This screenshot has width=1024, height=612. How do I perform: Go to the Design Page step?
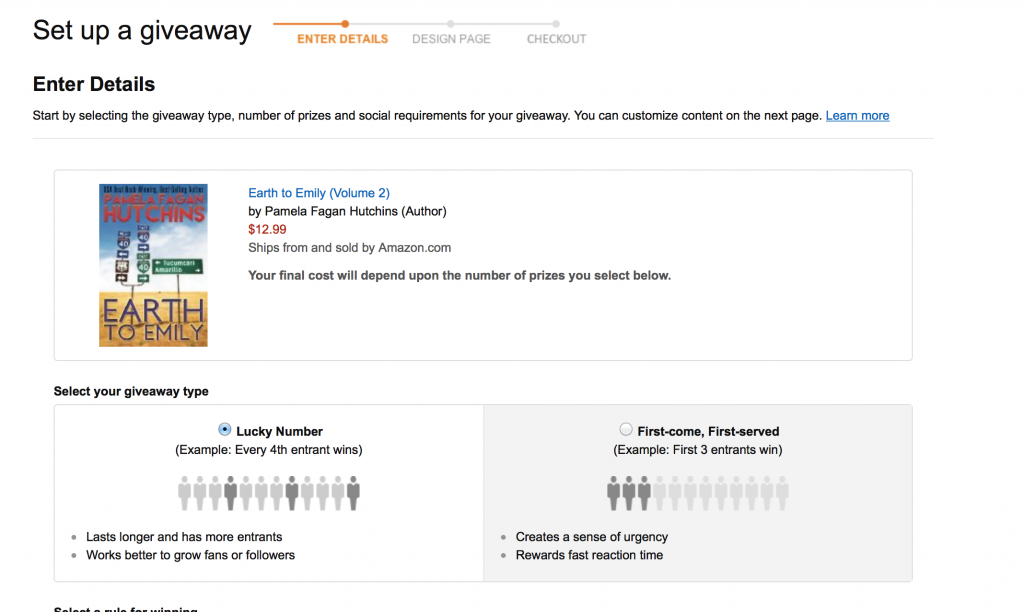click(x=451, y=39)
